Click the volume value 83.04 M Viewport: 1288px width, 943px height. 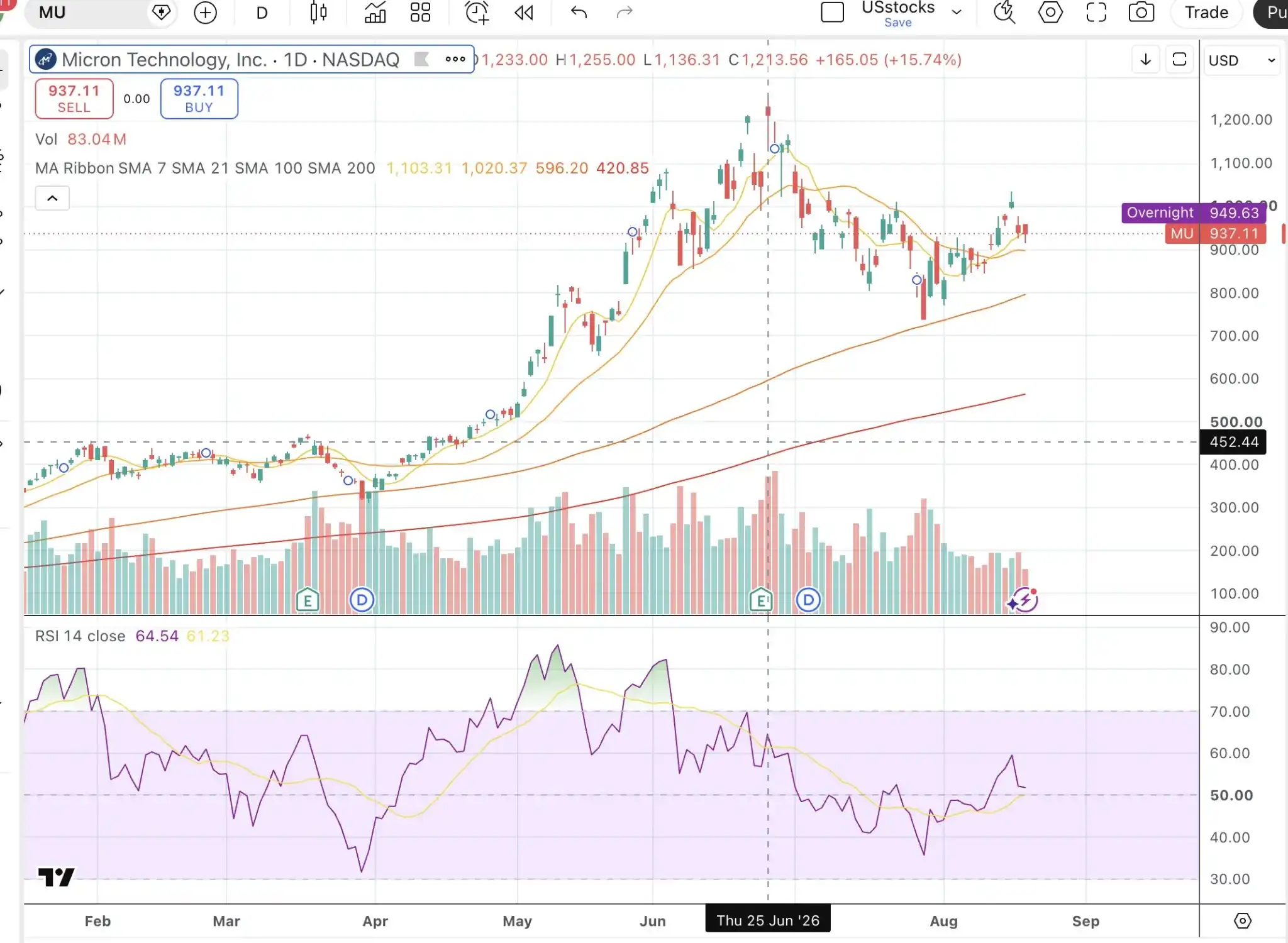(97, 139)
